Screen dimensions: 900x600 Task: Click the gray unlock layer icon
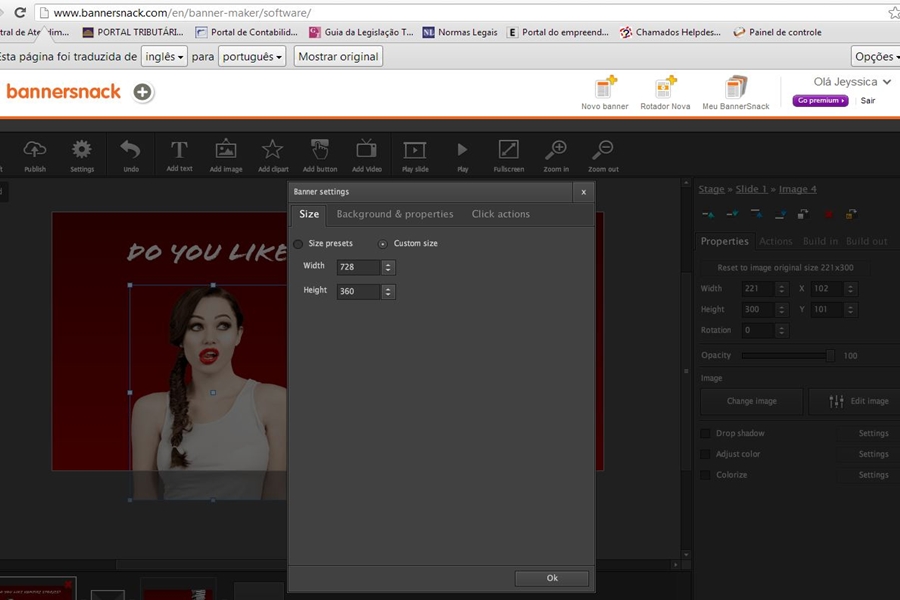click(804, 214)
